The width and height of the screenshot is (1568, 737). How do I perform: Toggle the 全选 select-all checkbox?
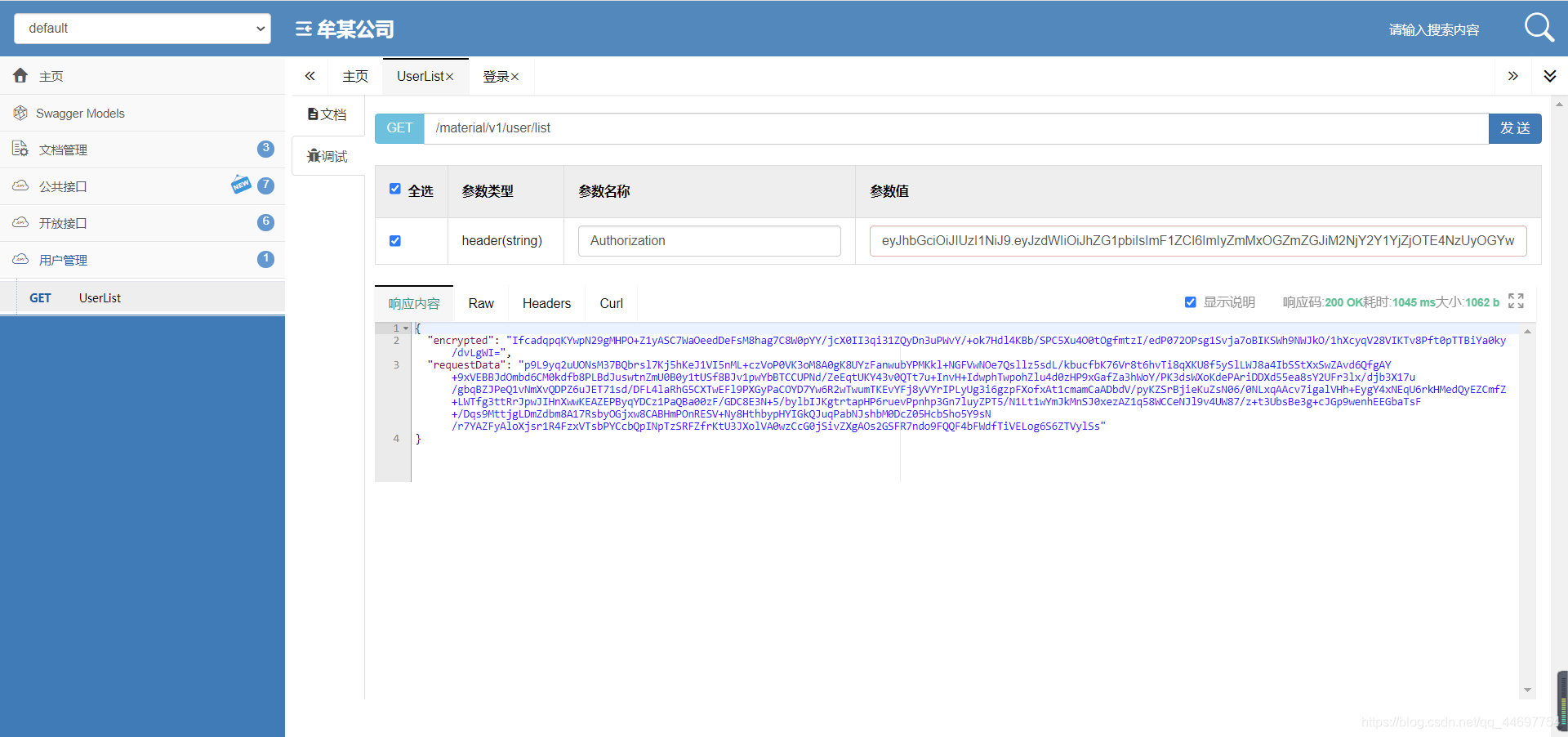point(395,189)
